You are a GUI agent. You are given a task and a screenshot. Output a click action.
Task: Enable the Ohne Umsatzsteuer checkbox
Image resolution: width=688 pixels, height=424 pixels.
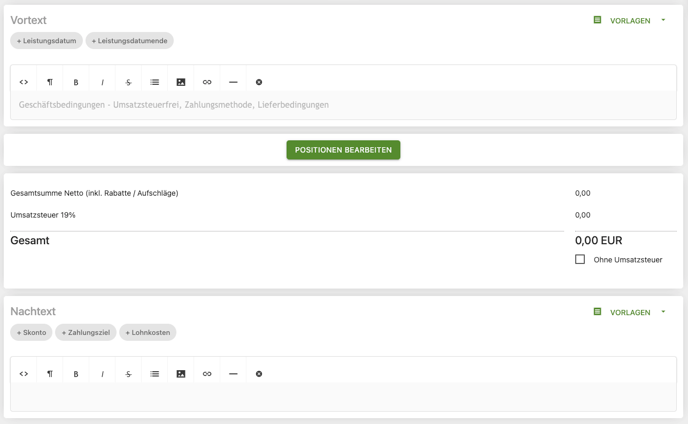point(580,259)
